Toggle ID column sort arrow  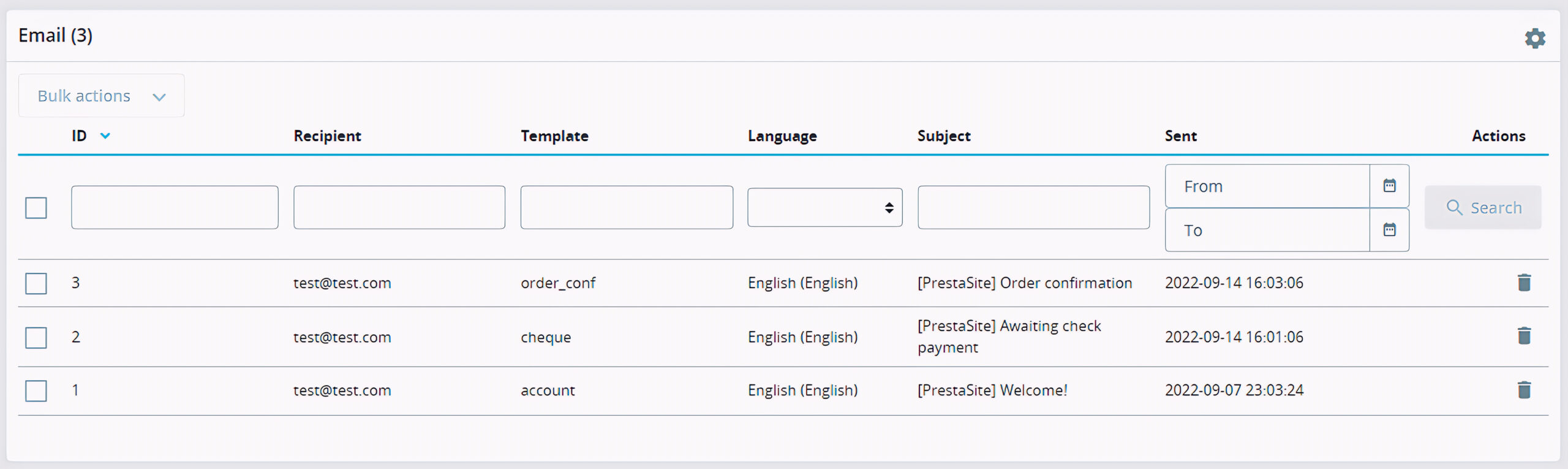click(105, 136)
